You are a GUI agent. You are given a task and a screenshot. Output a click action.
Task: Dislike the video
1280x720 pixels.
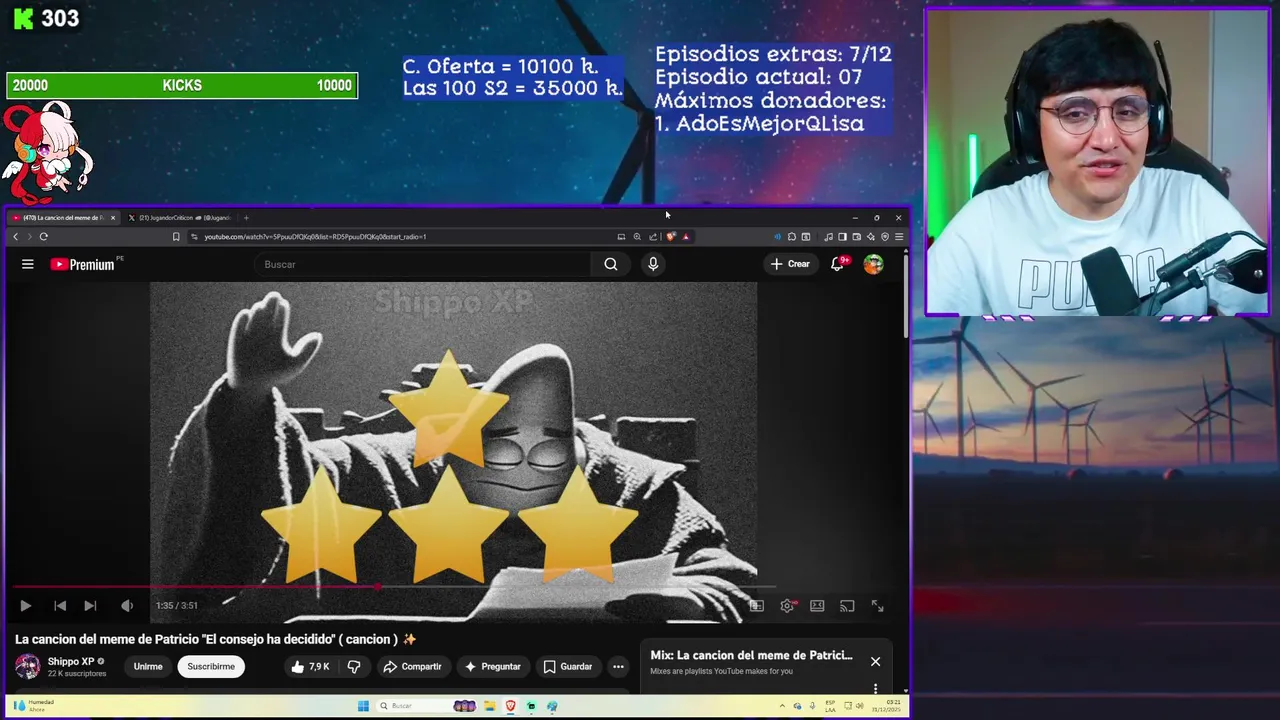[x=353, y=667]
